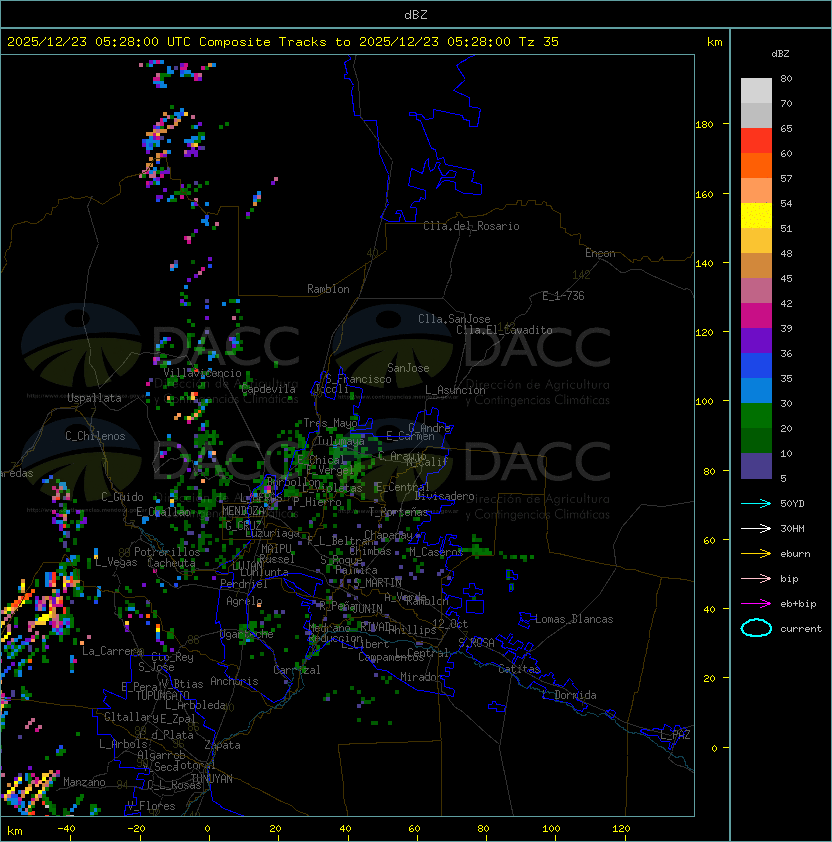Click the Manzano label near bottom left
Screen dimensions: 832x842
[x=84, y=782]
